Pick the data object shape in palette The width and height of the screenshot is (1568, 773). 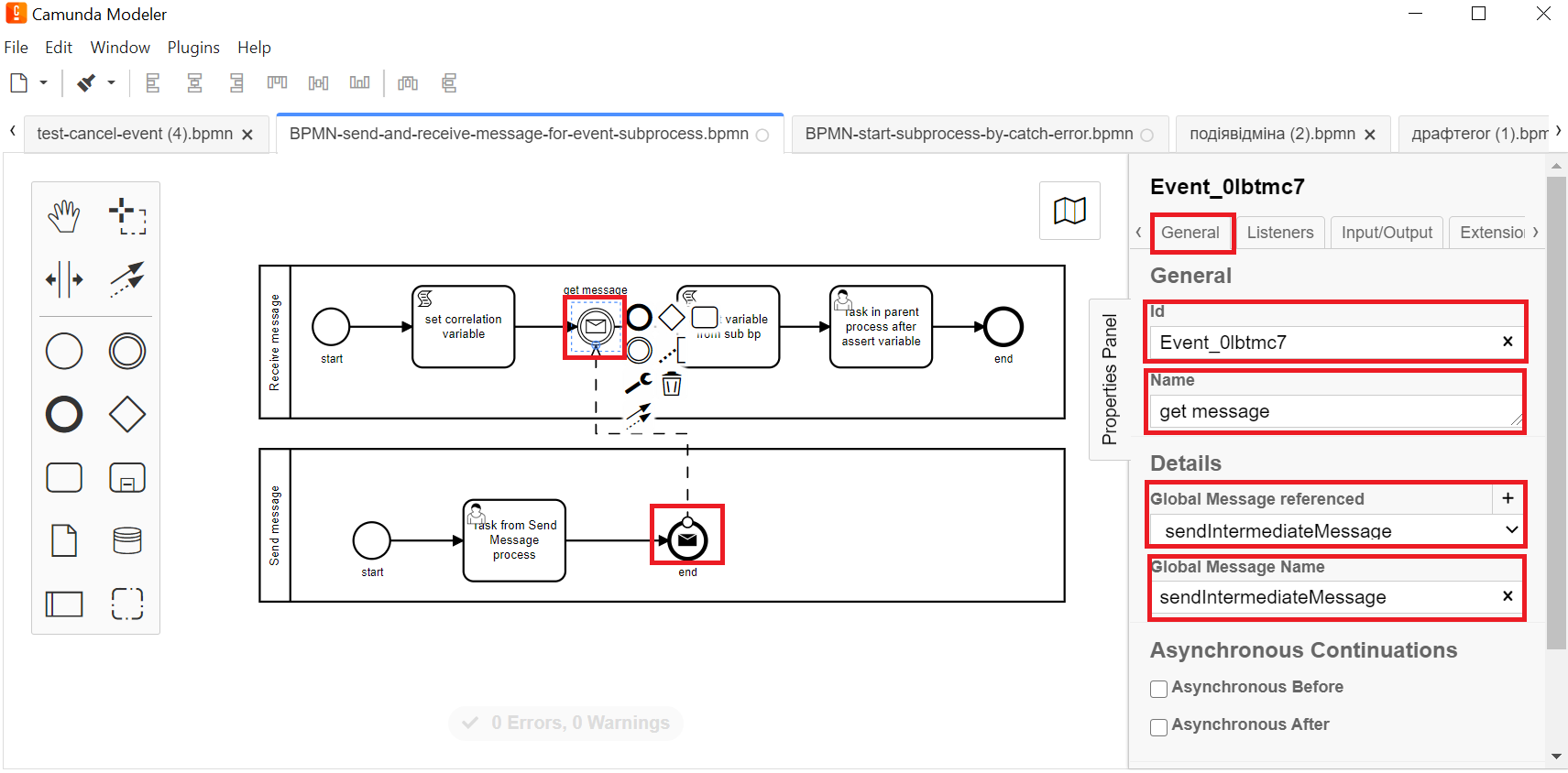[x=64, y=540]
